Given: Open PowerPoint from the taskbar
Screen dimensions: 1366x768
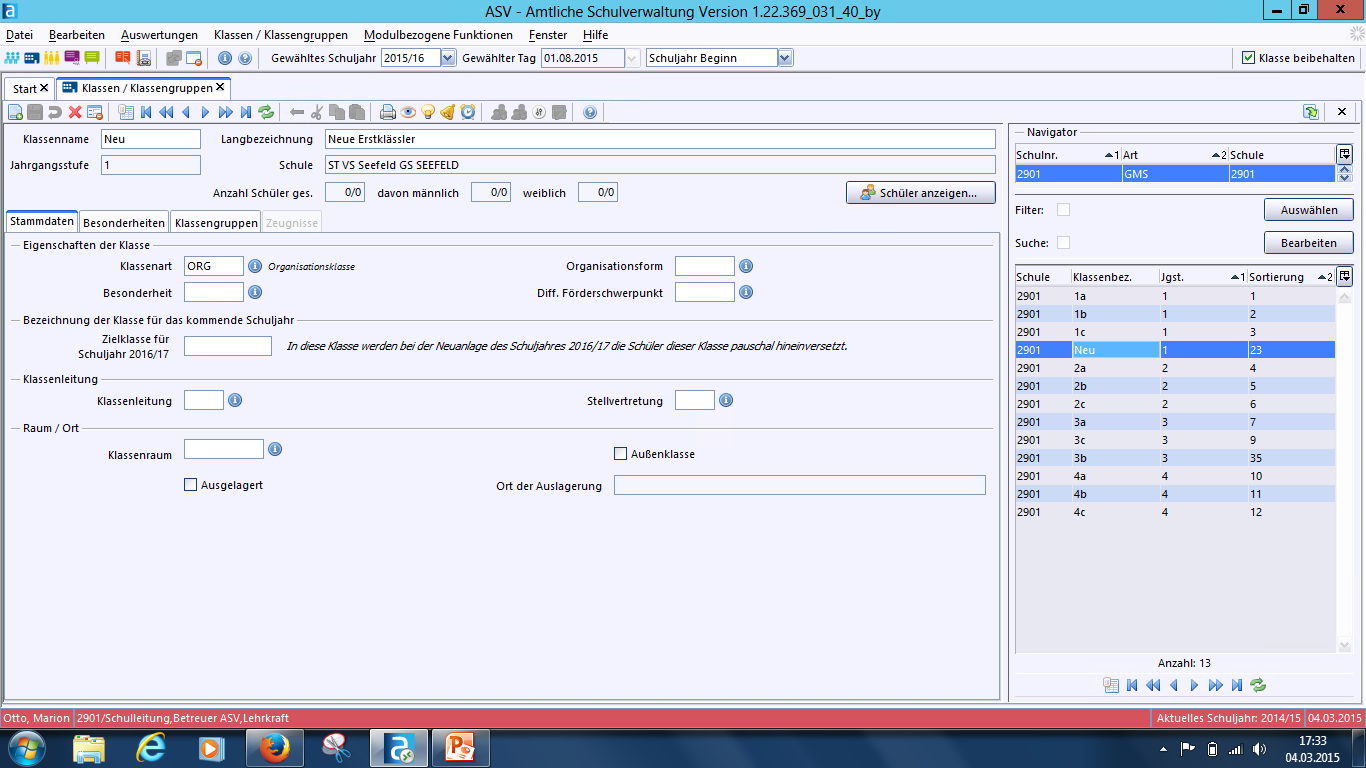Looking at the screenshot, I should 461,748.
